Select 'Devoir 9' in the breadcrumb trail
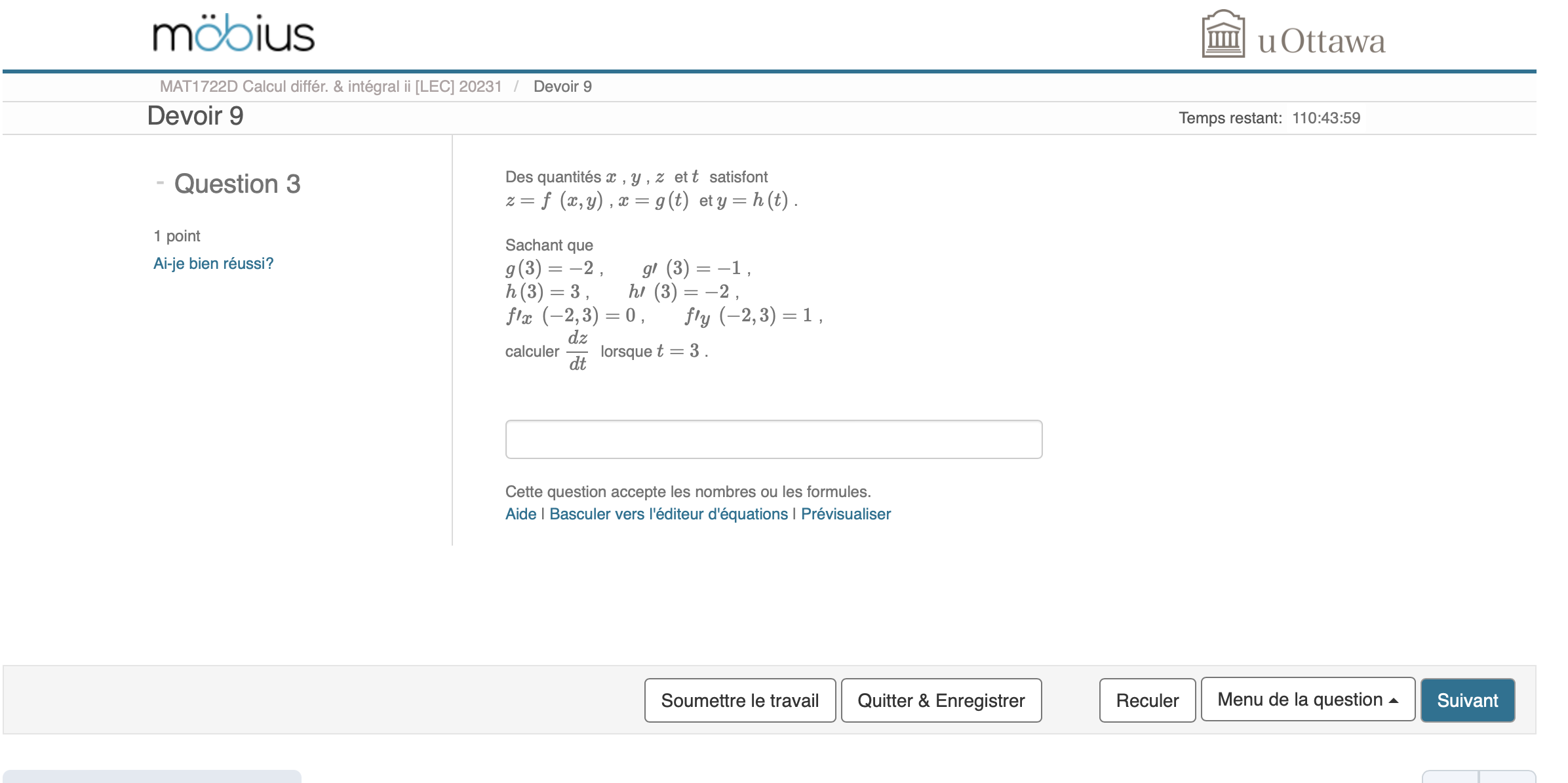 pyautogui.click(x=562, y=86)
